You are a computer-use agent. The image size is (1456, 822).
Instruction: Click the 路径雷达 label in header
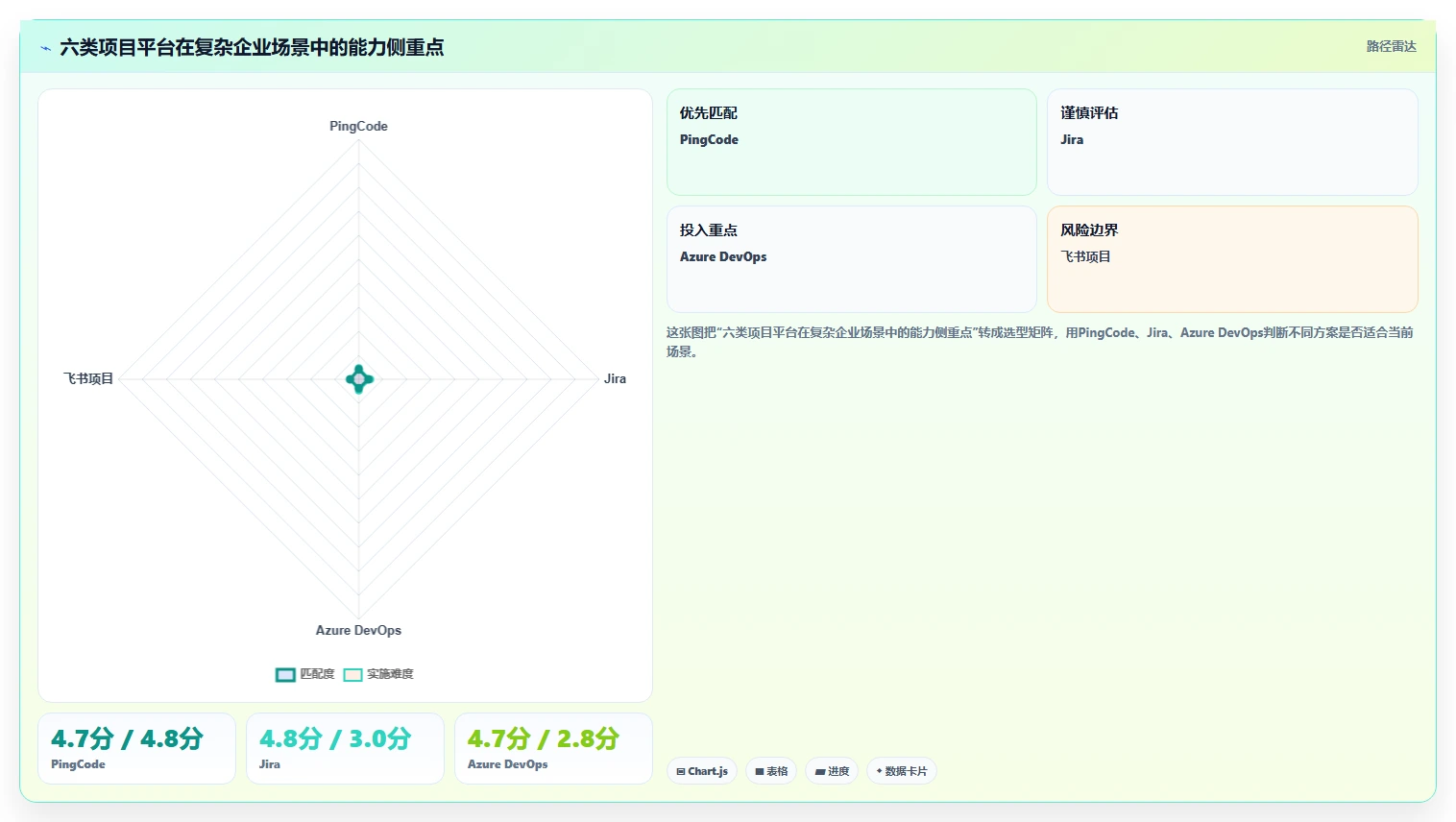click(1392, 46)
